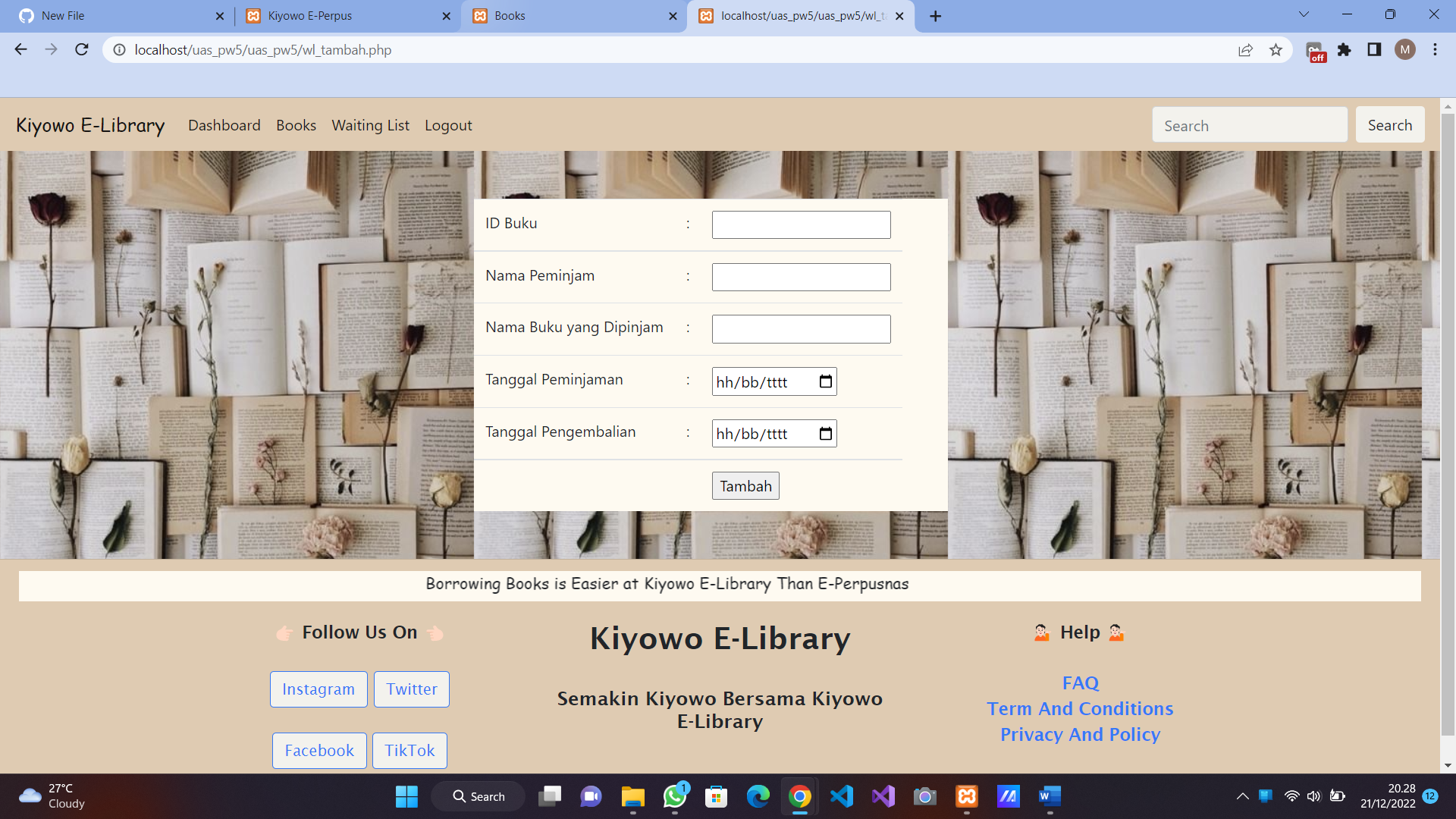Bookmark this page with star icon

[1276, 50]
